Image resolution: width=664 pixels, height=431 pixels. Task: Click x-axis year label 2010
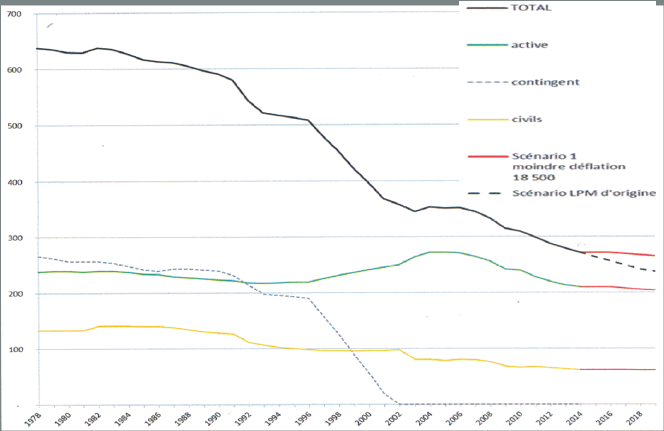click(514, 418)
